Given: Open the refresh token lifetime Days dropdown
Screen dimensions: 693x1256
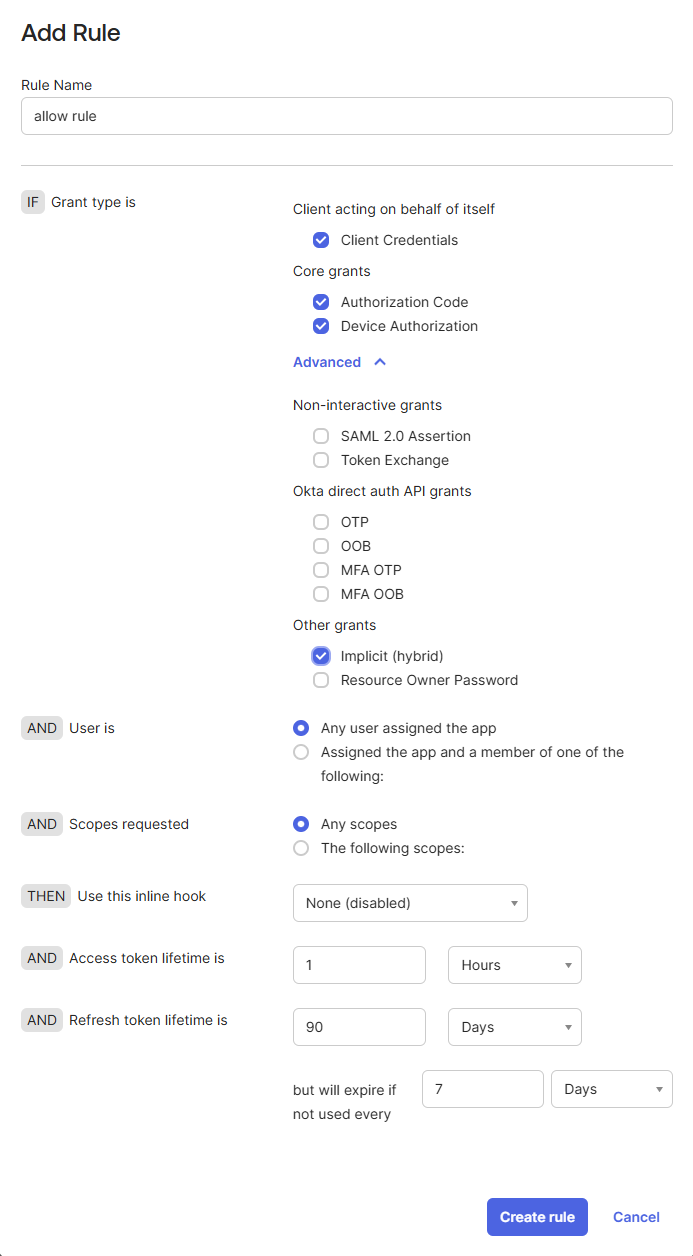Looking at the screenshot, I should (515, 1027).
